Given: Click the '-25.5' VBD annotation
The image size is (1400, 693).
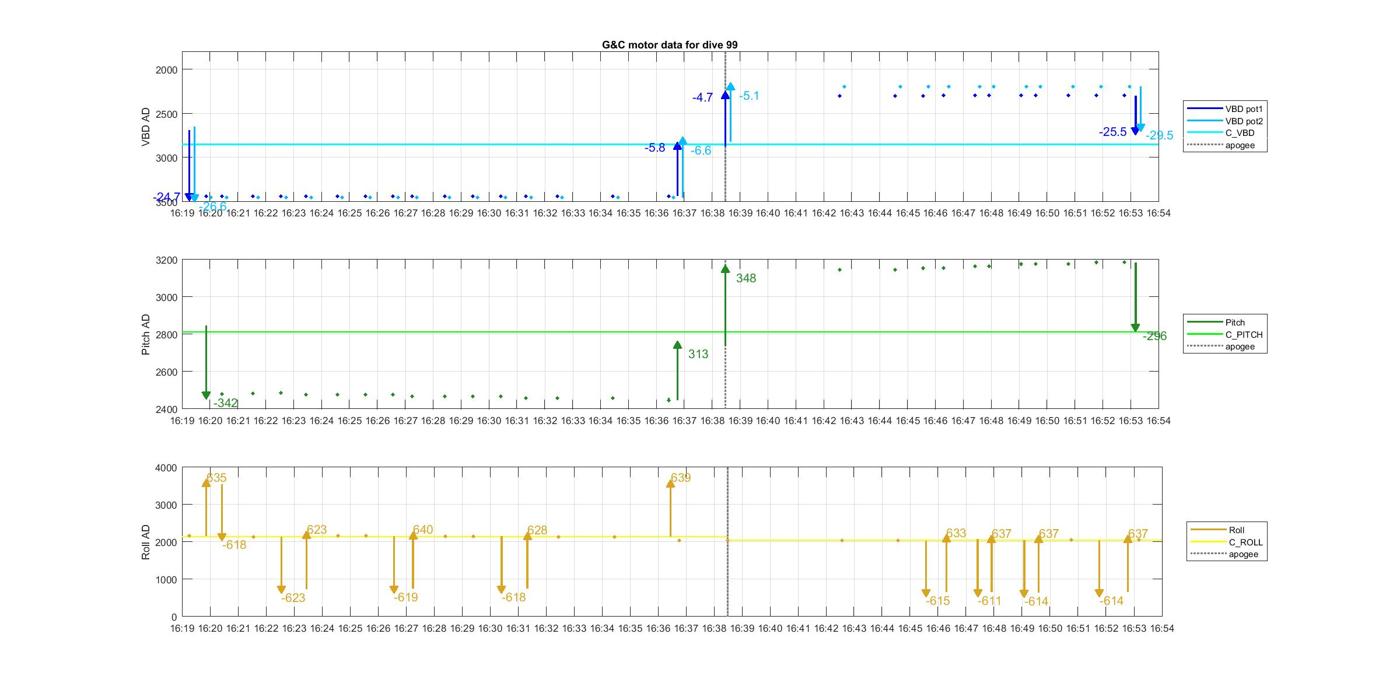Looking at the screenshot, I should click(x=1112, y=132).
